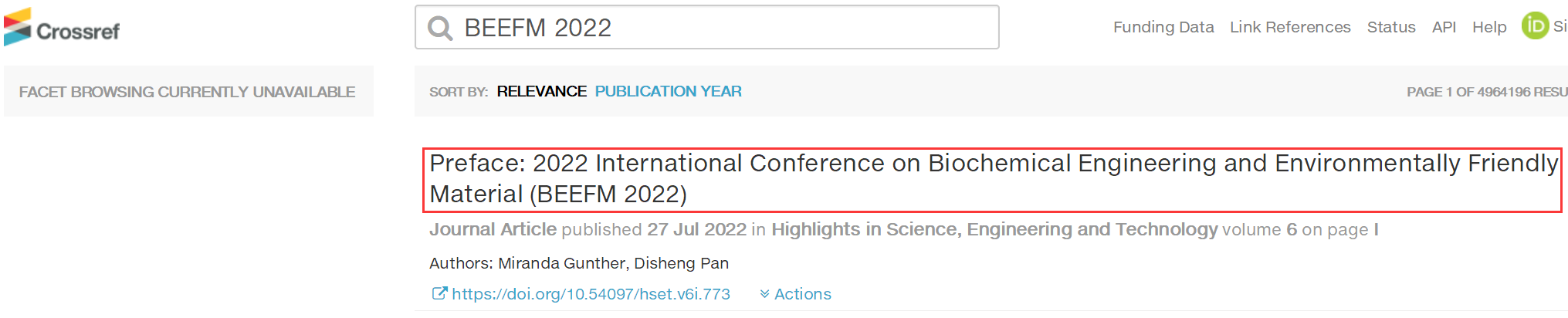The height and width of the screenshot is (318, 1568).
Task: Click the Authors line listing Miranda Gunther
Action: [x=579, y=263]
